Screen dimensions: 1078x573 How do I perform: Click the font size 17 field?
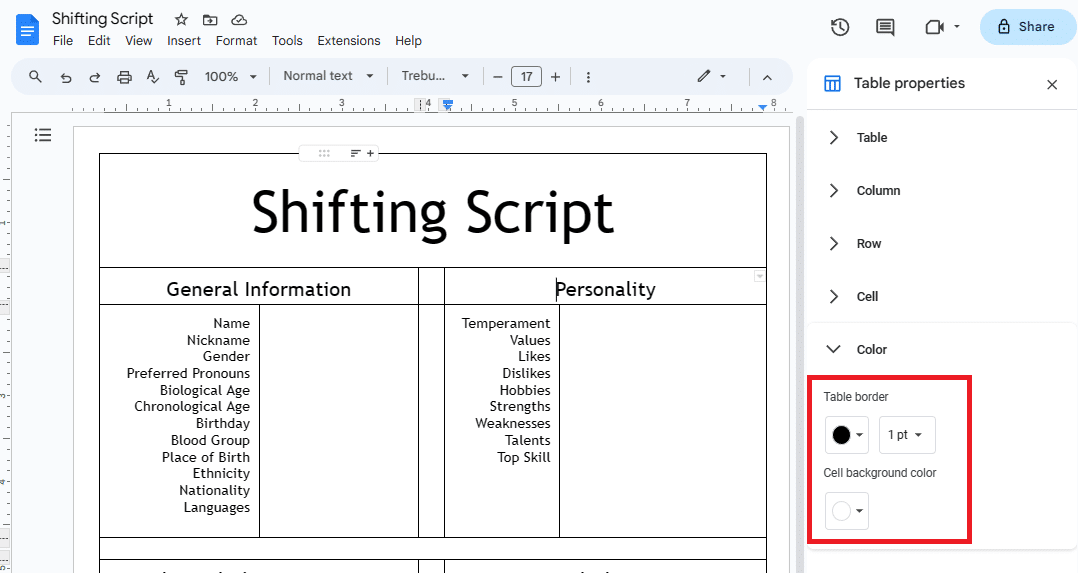click(x=527, y=77)
